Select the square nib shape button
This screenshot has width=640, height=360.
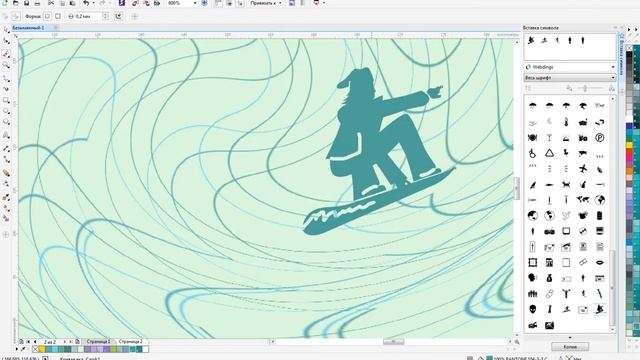pyautogui.click(x=58, y=16)
